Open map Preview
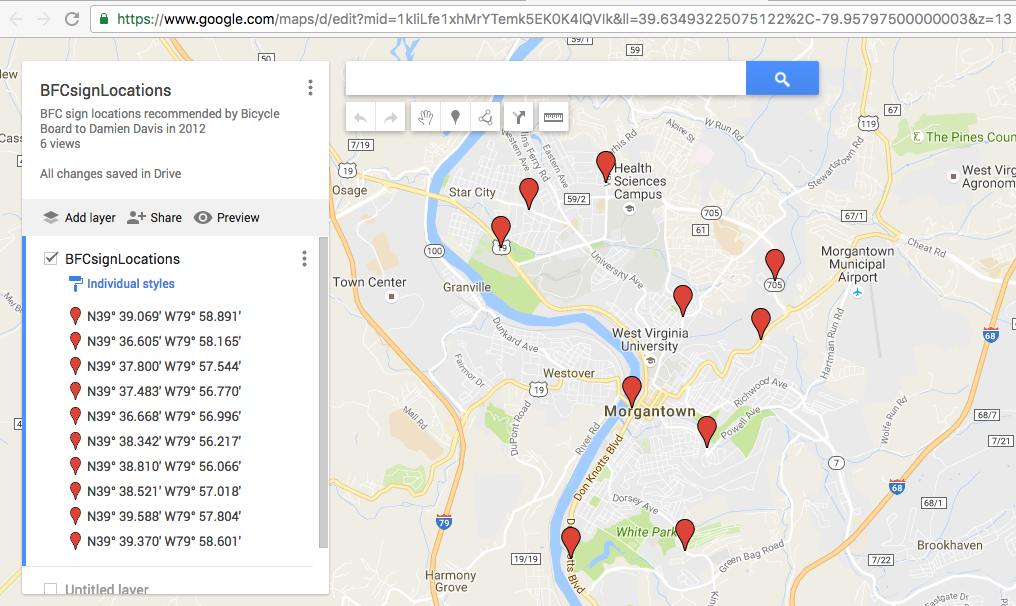This screenshot has width=1016, height=606. click(226, 217)
